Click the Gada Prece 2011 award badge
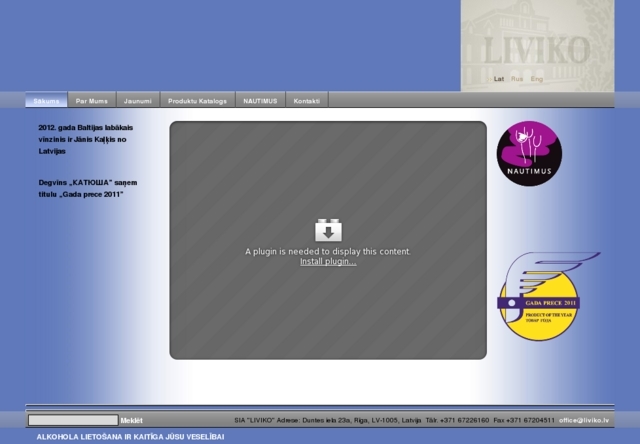The image size is (640, 444). click(547, 296)
